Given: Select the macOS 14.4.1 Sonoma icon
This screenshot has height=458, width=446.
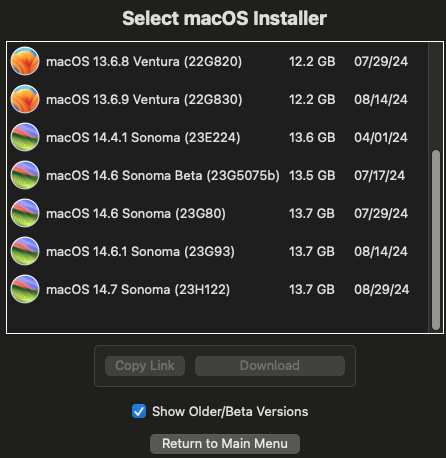Looking at the screenshot, I should click(x=25, y=137).
